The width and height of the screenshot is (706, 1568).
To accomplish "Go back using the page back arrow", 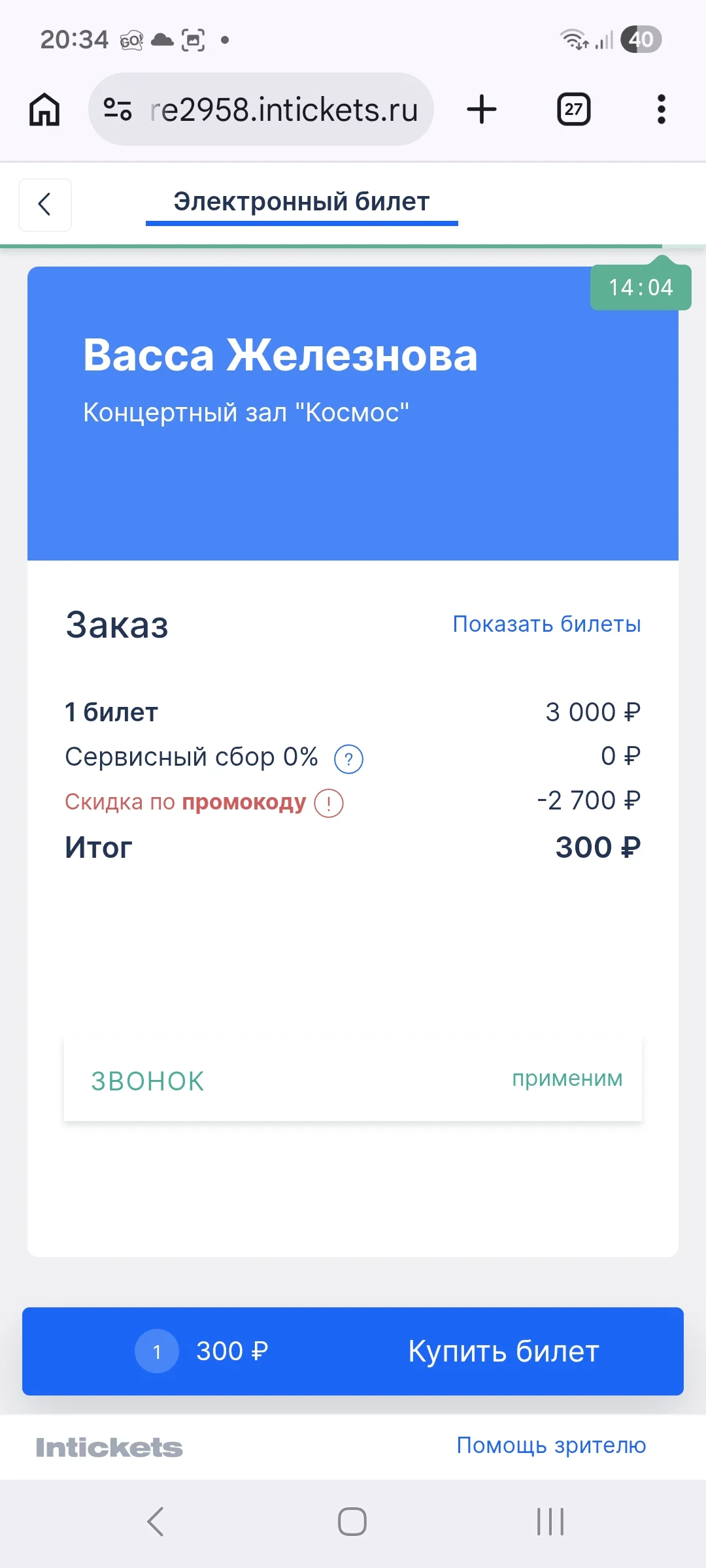I will (x=45, y=204).
